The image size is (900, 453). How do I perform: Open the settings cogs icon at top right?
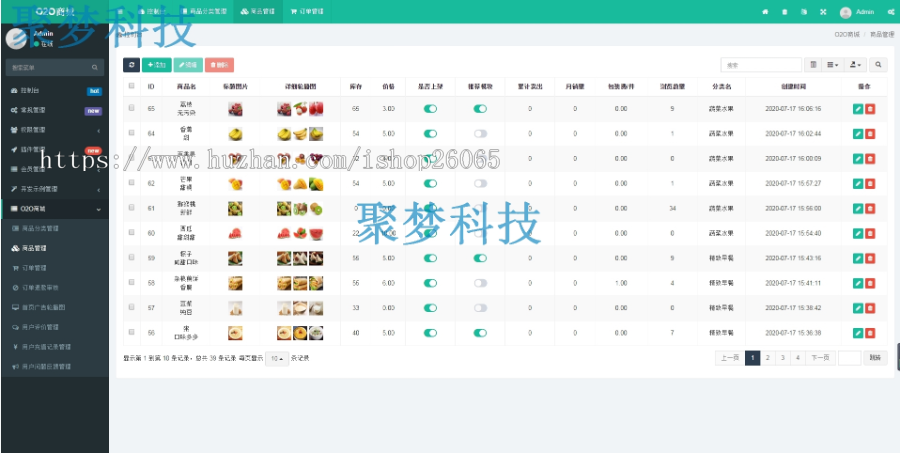(891, 11)
